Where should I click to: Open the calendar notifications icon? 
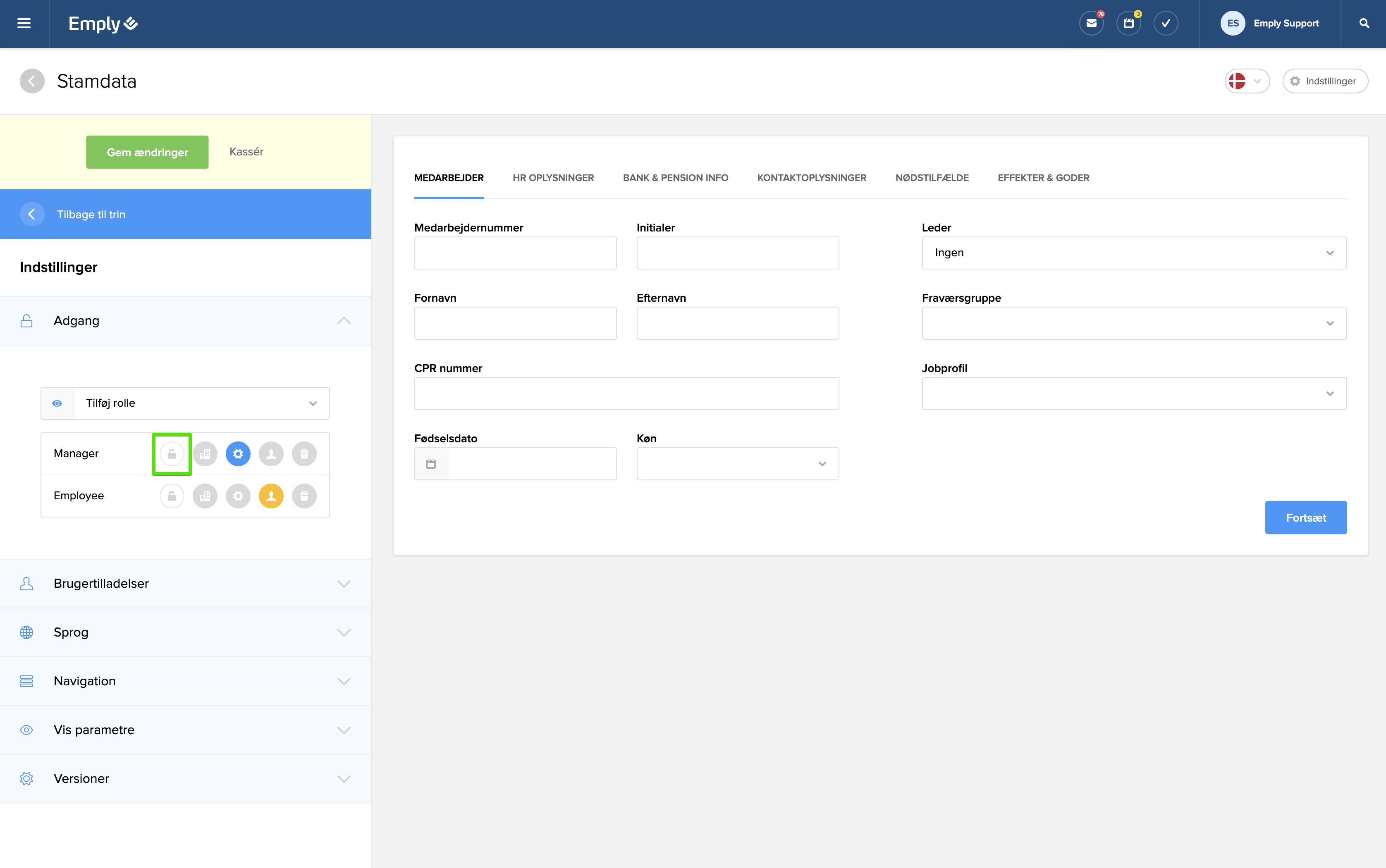[1128, 24]
